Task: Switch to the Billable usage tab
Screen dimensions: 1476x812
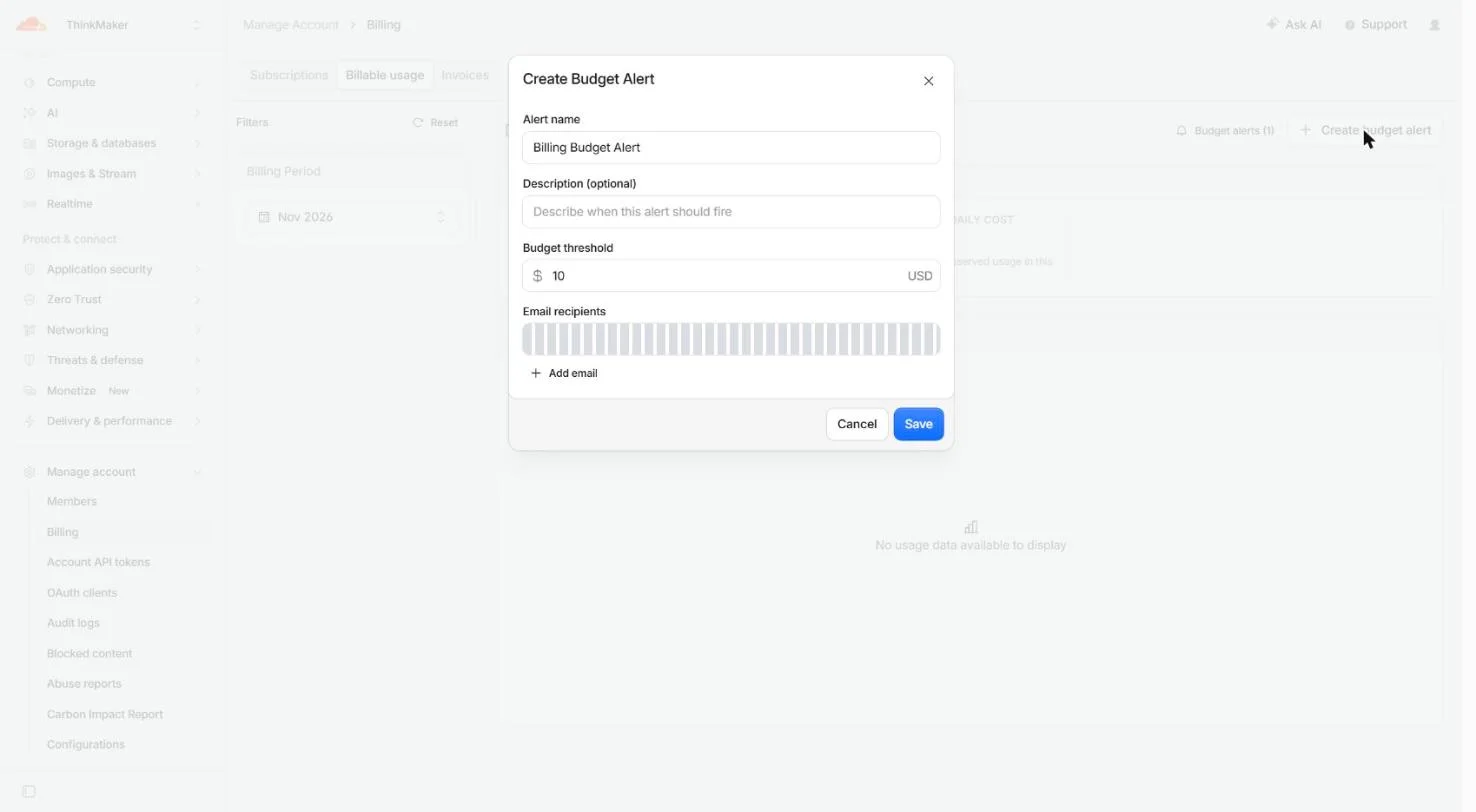Action: (385, 75)
